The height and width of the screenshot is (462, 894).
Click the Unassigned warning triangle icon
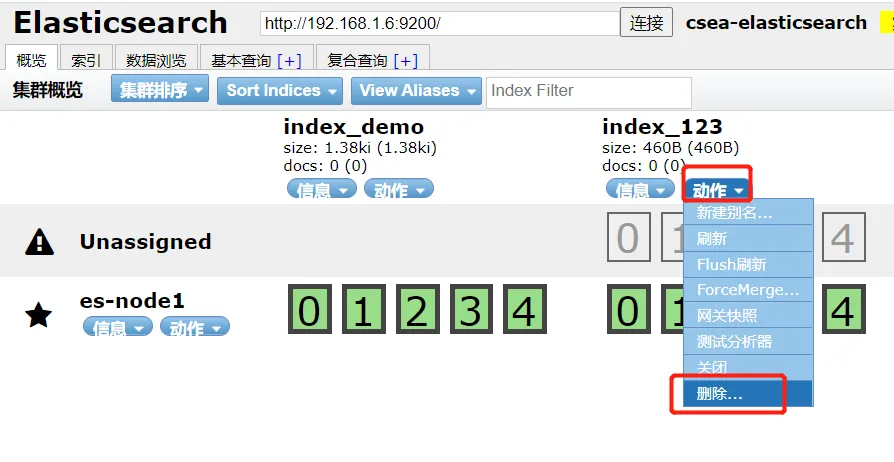pos(39,242)
